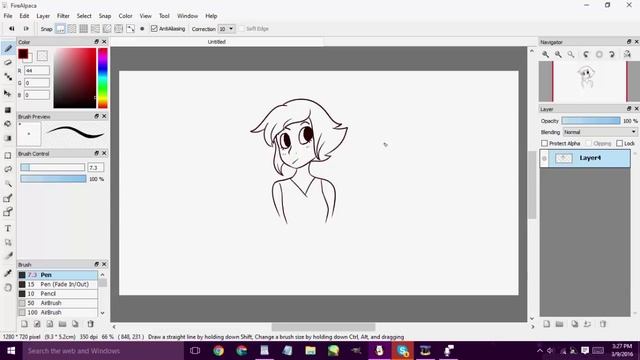The width and height of the screenshot is (640, 360).
Task: Duplicate the layer in the Layer panel
Action: 575,324
